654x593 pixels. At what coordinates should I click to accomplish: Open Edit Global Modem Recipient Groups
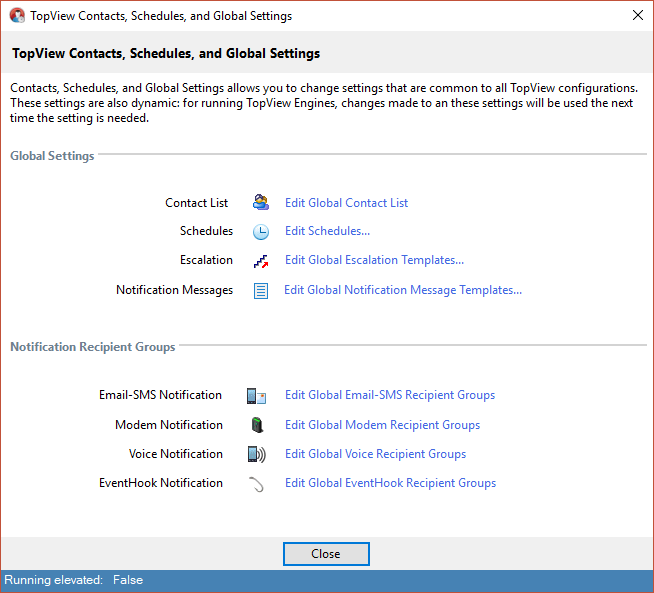click(382, 425)
